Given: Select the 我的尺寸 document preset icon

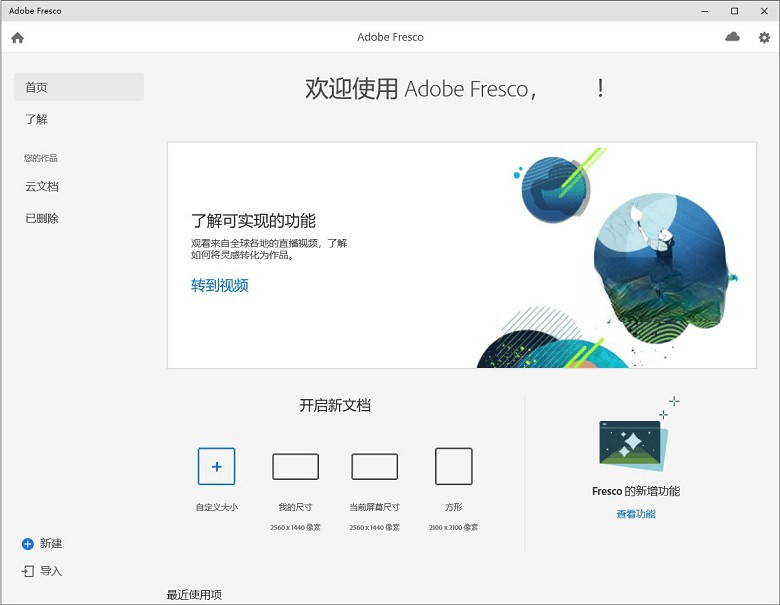Looking at the screenshot, I should [295, 466].
